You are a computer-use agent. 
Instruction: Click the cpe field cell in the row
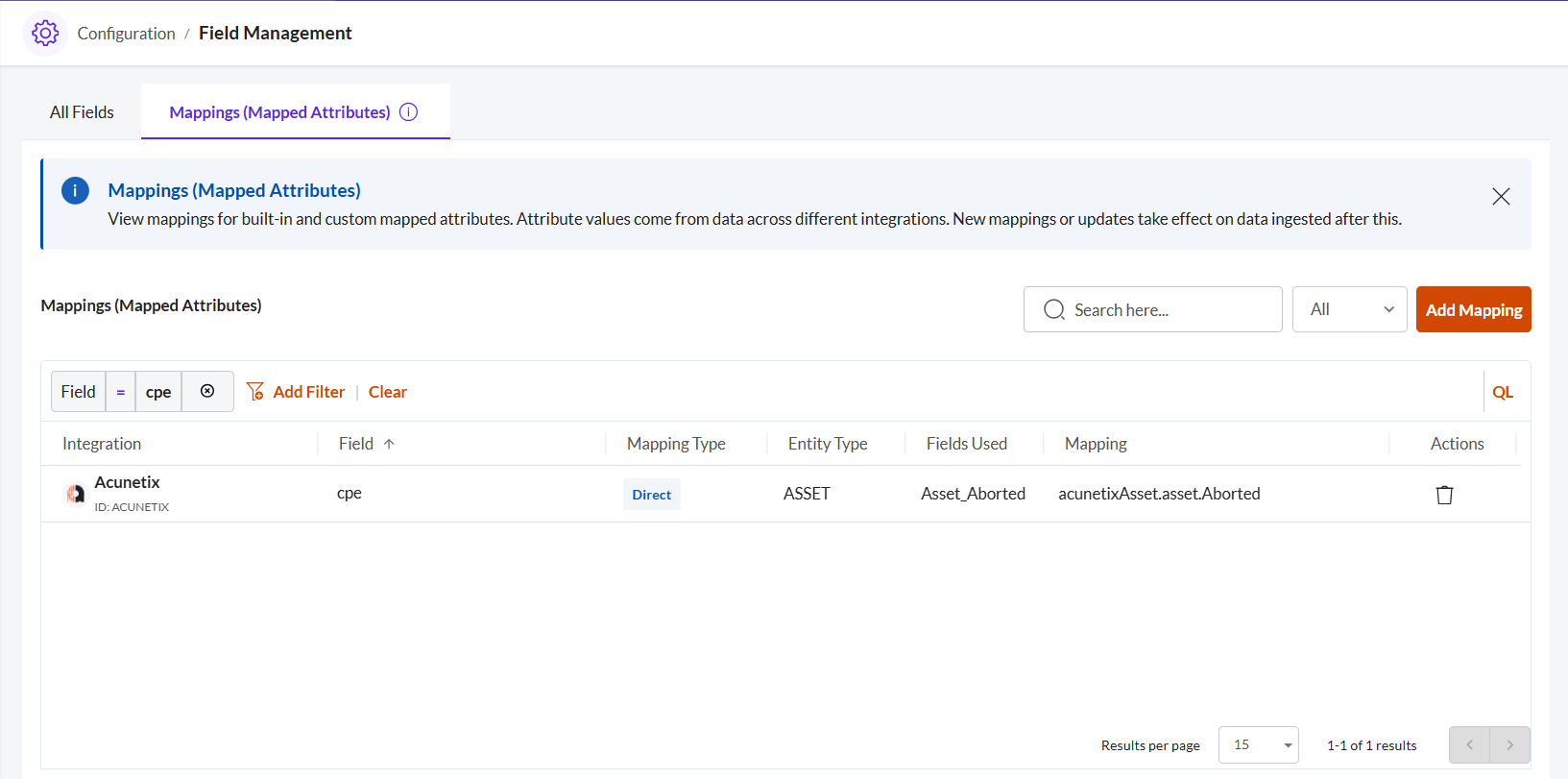click(350, 493)
